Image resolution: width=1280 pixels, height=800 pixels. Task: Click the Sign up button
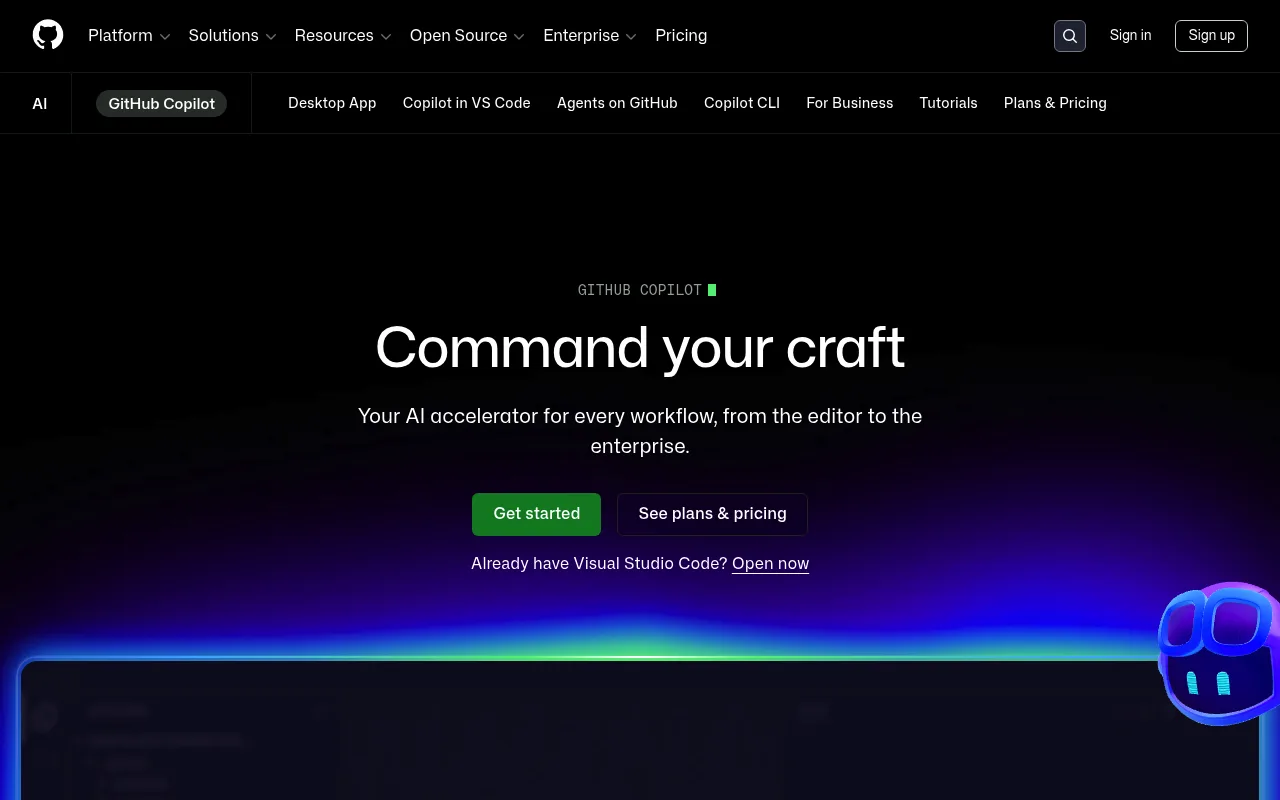[1211, 35]
